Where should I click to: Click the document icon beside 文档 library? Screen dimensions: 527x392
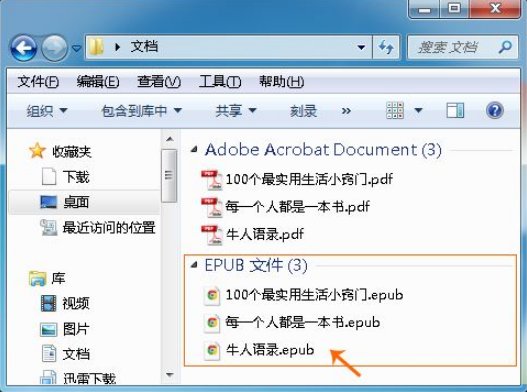49,353
